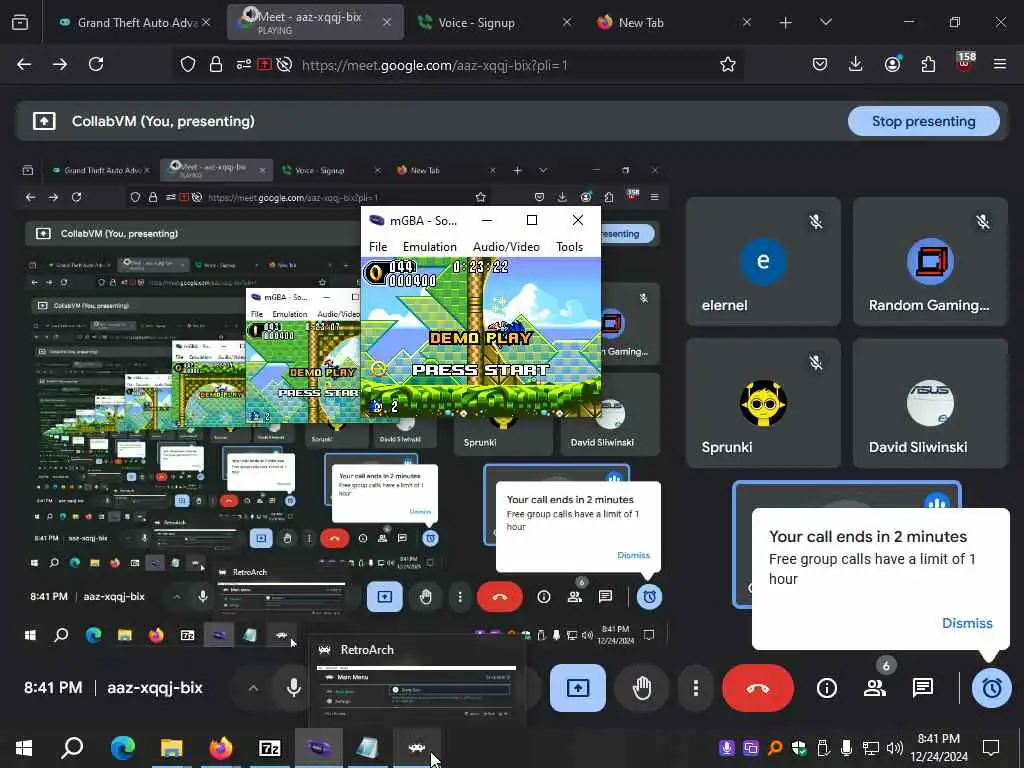This screenshot has height=768, width=1024.
Task: Click muted mic icon on Random Gaming tile
Action: tap(983, 222)
